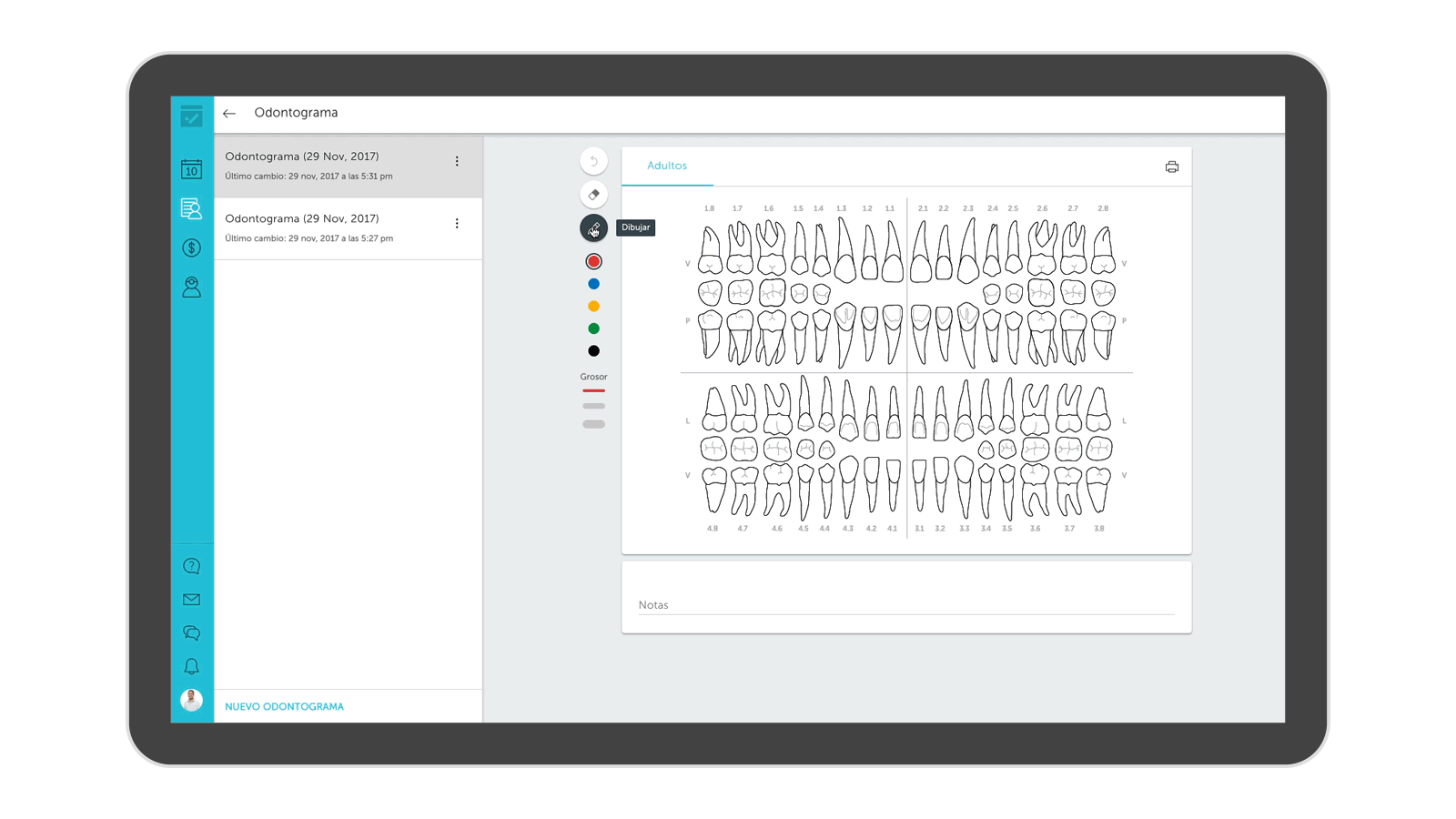Click tooth number 3.8 label
1456x819 pixels.
(x=1099, y=529)
